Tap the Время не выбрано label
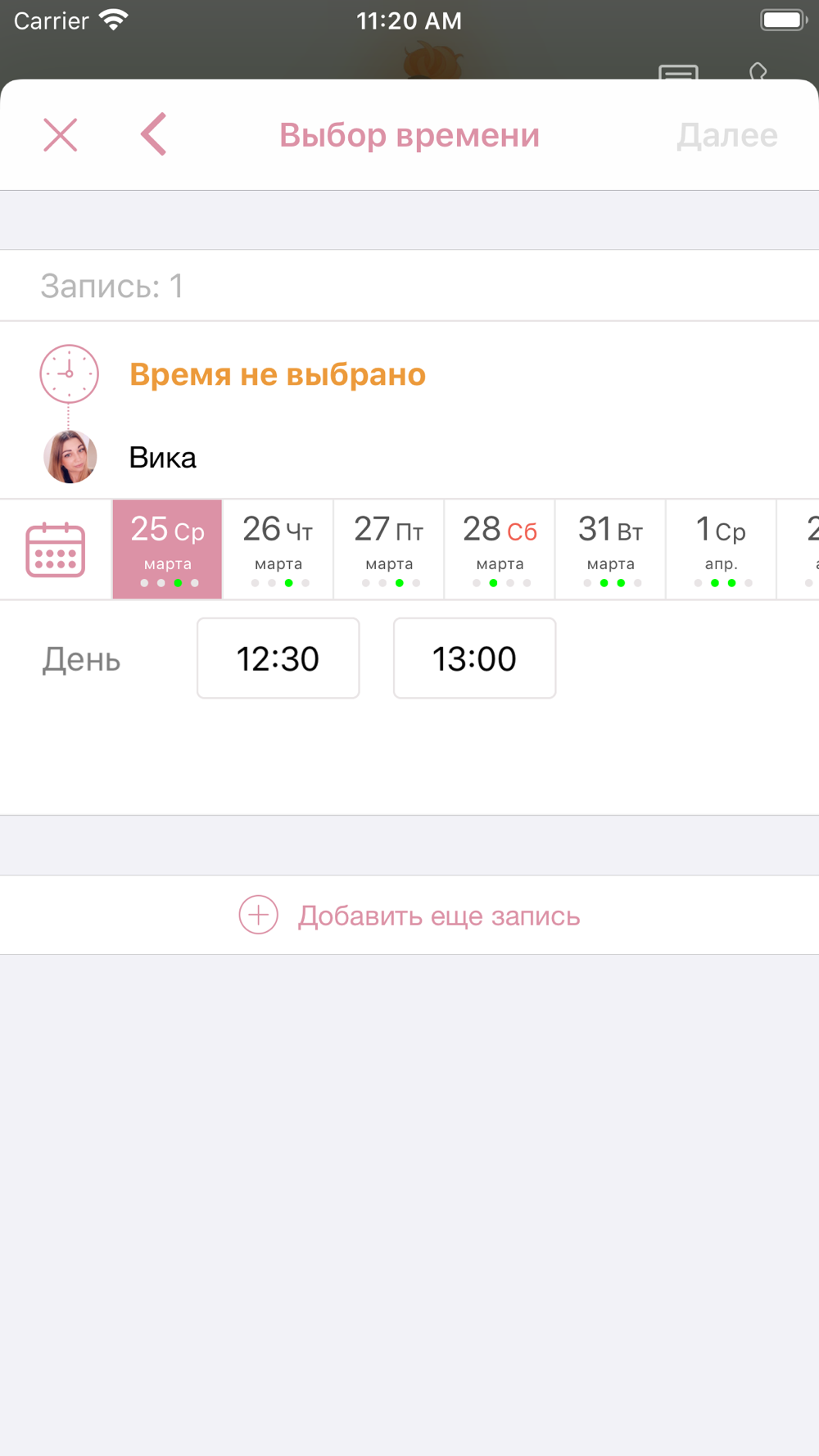This screenshot has height=1456, width=819. tap(278, 374)
